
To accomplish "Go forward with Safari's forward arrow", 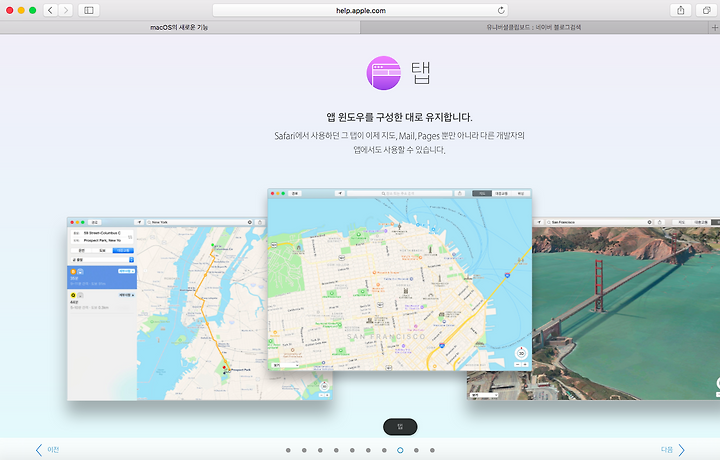I will (66, 10).
